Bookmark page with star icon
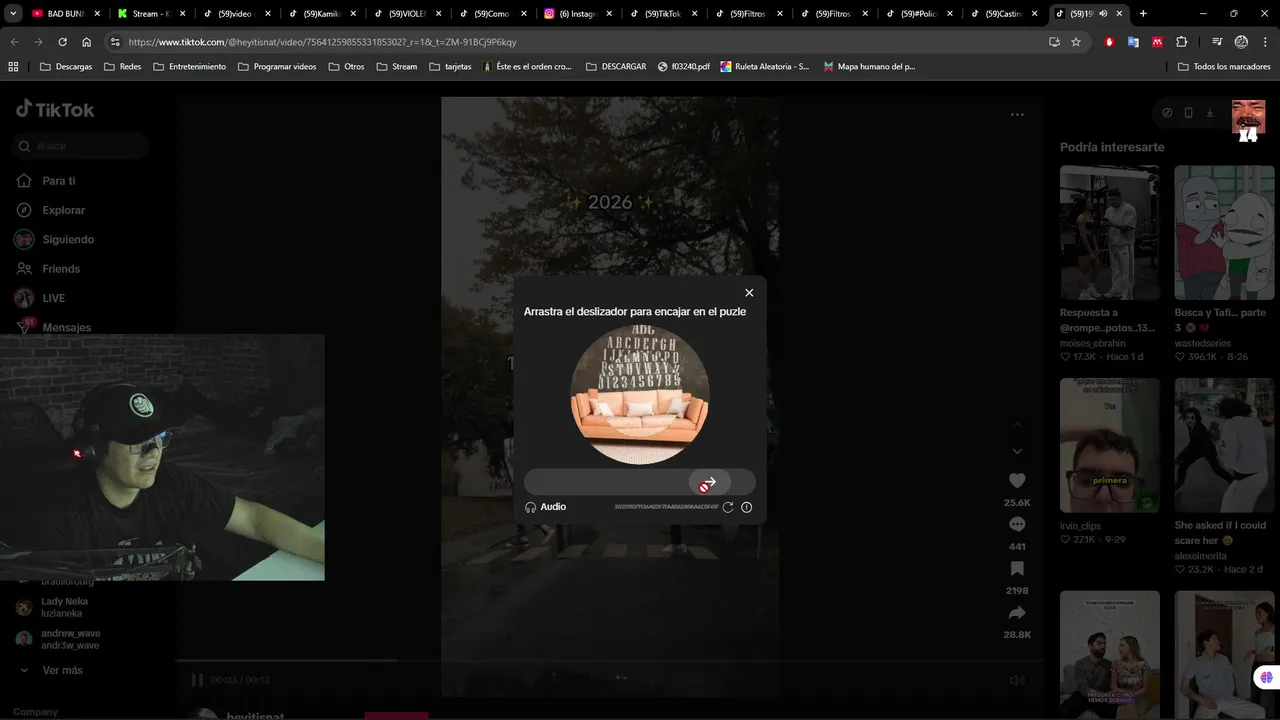The height and width of the screenshot is (720, 1280). (1076, 42)
